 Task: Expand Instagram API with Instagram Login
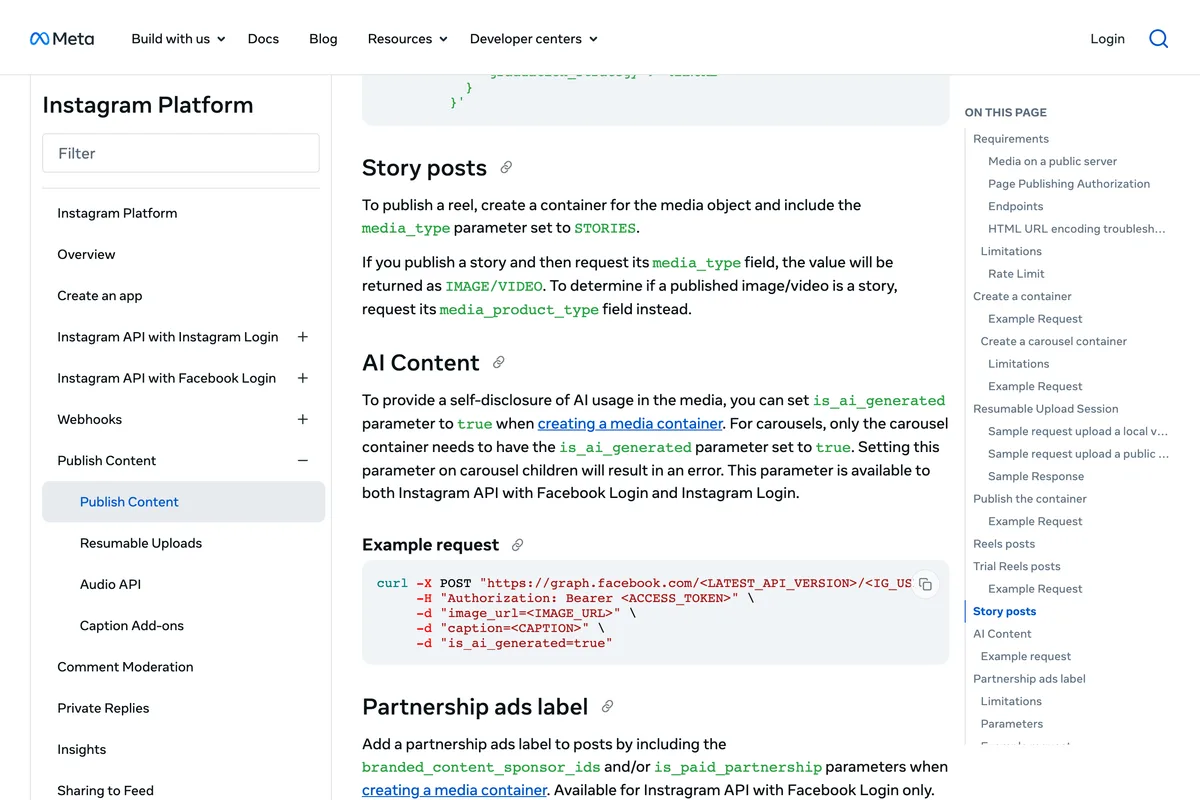[x=303, y=337]
